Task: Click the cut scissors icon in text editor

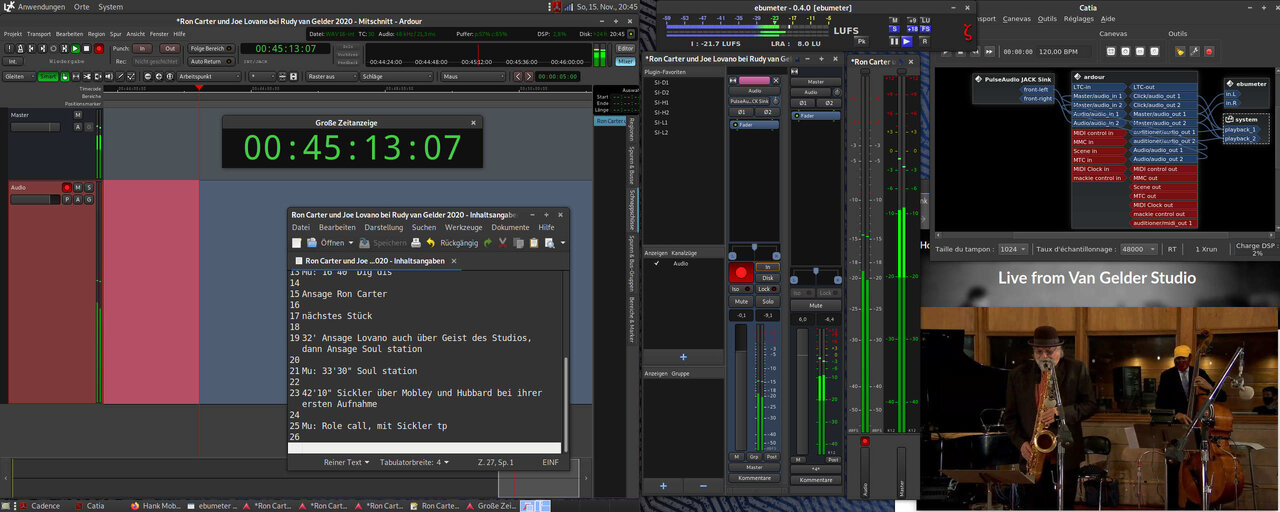Action: click(x=503, y=243)
